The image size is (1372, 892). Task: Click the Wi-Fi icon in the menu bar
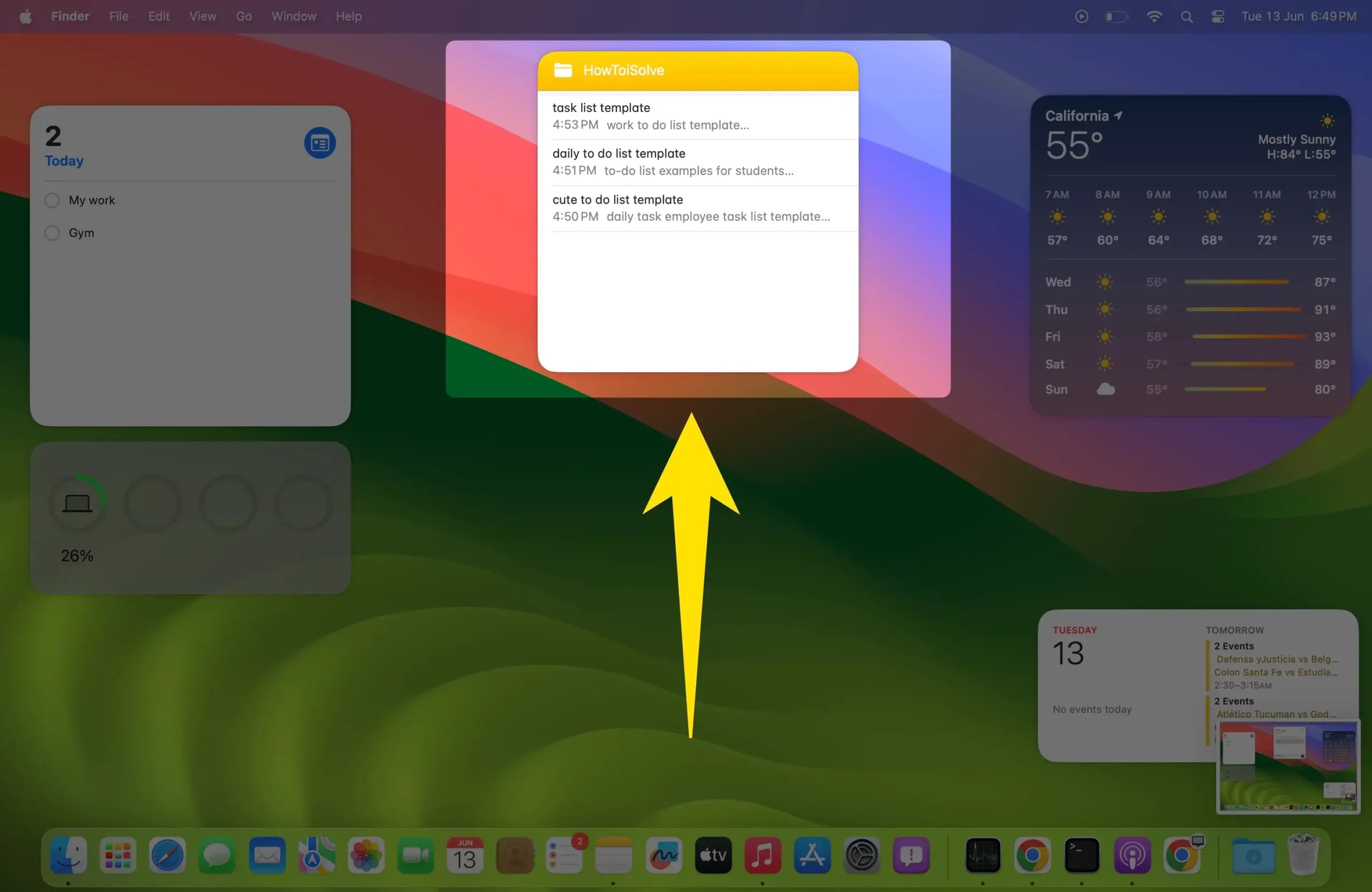pos(1153,16)
